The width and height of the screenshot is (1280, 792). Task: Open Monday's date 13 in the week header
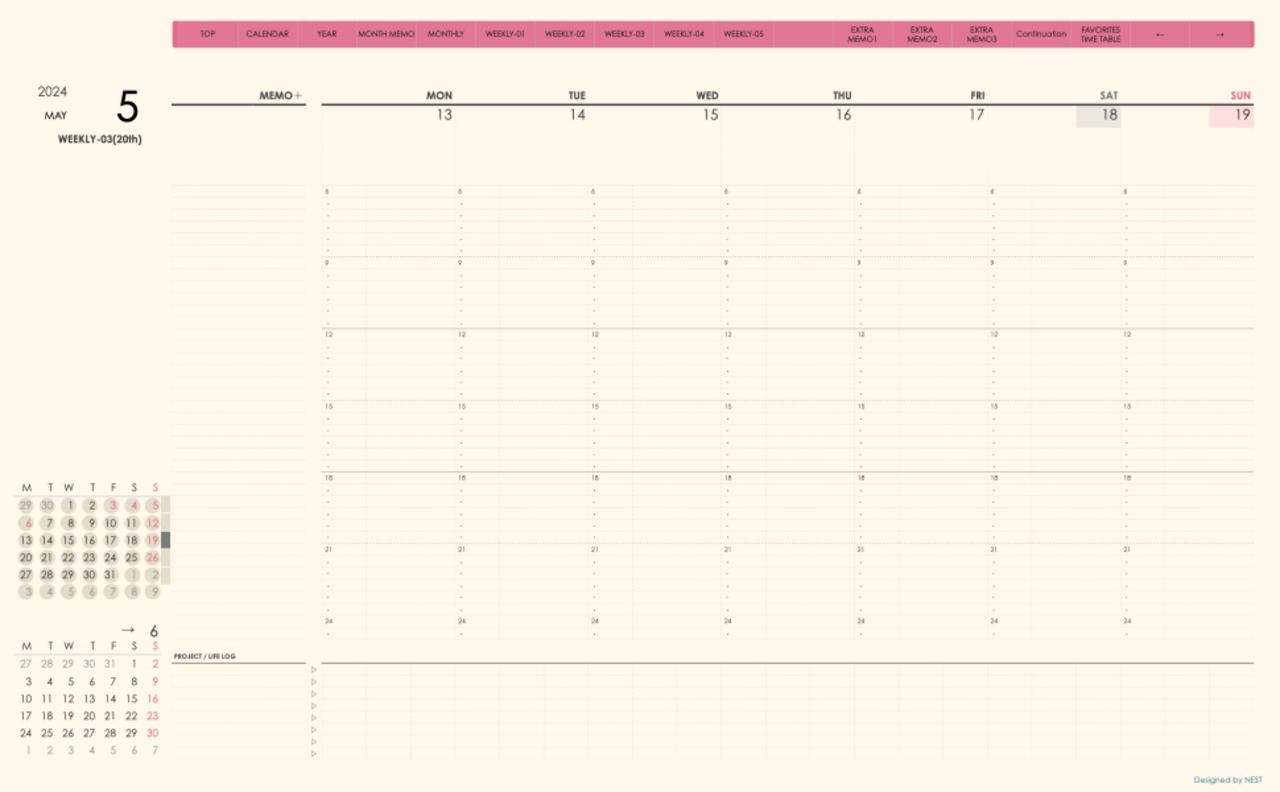coord(444,115)
